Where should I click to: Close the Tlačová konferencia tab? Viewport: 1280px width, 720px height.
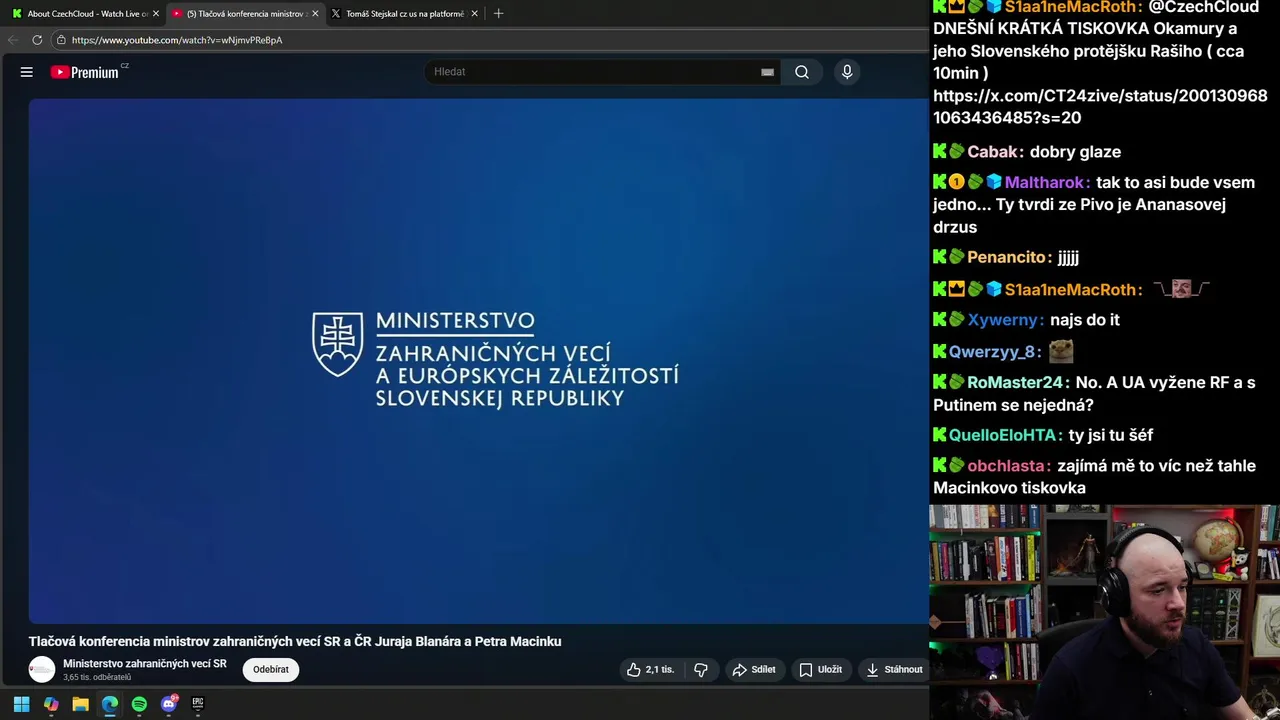click(315, 14)
